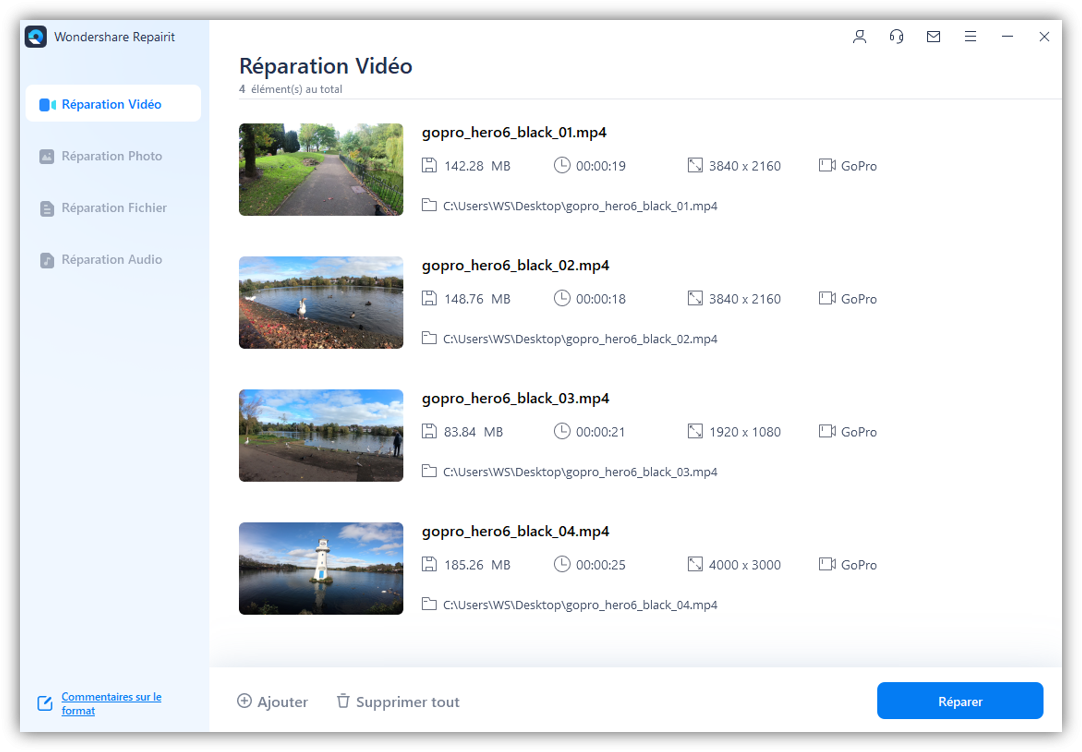Click the resolution icon of gopro_hero6_black_02.mp4
Viewport: 1082px width, 752px height.
(x=695, y=299)
